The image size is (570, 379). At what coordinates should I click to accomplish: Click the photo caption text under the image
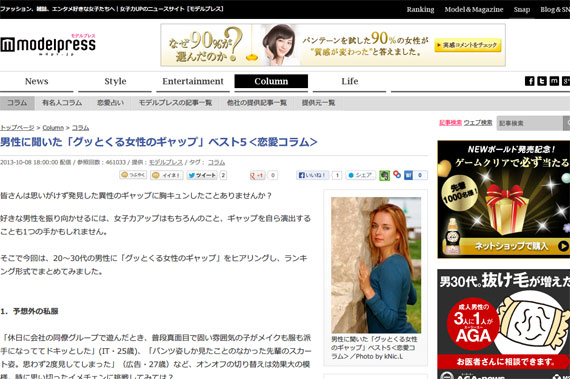[x=374, y=348]
